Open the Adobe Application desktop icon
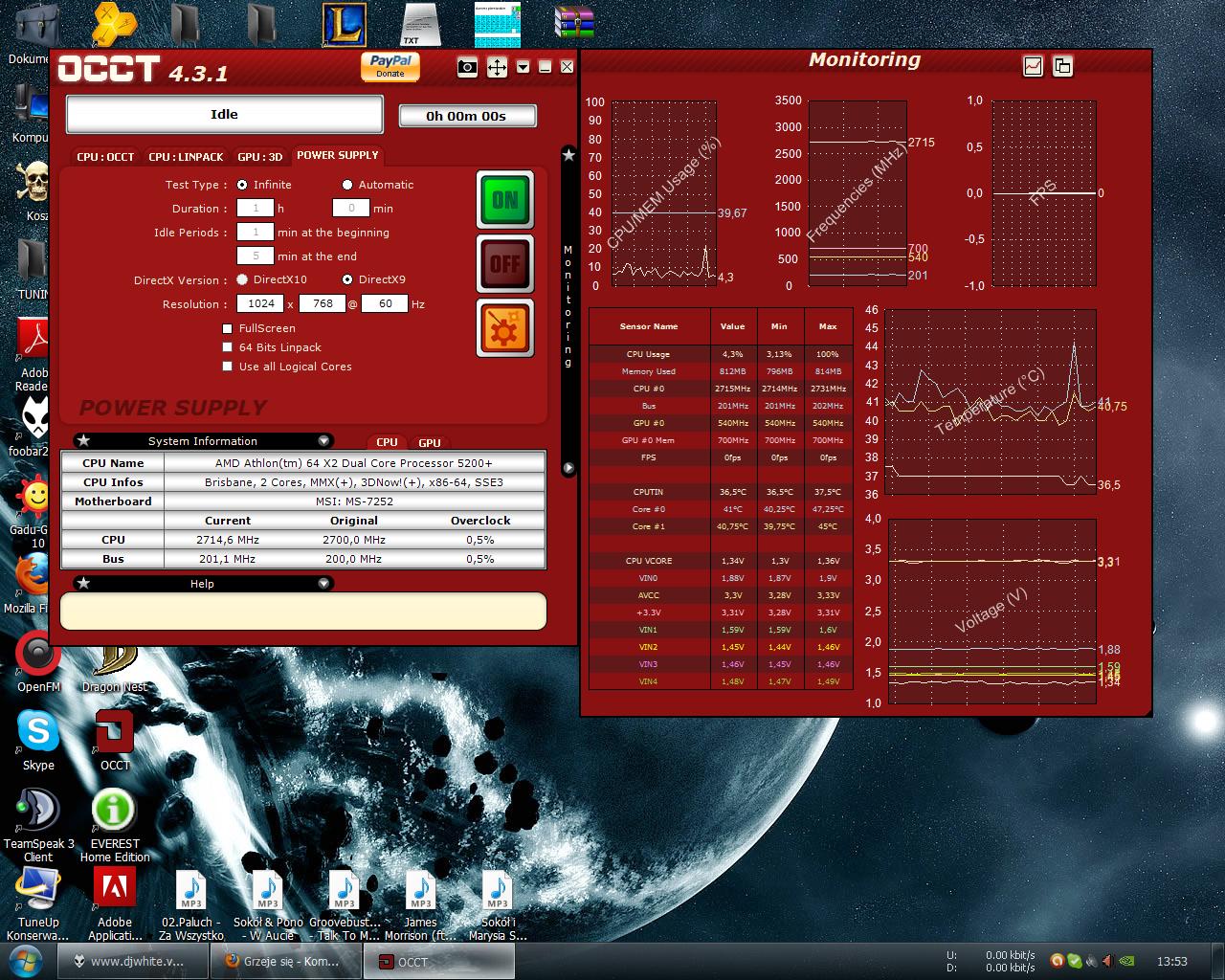 point(115,905)
